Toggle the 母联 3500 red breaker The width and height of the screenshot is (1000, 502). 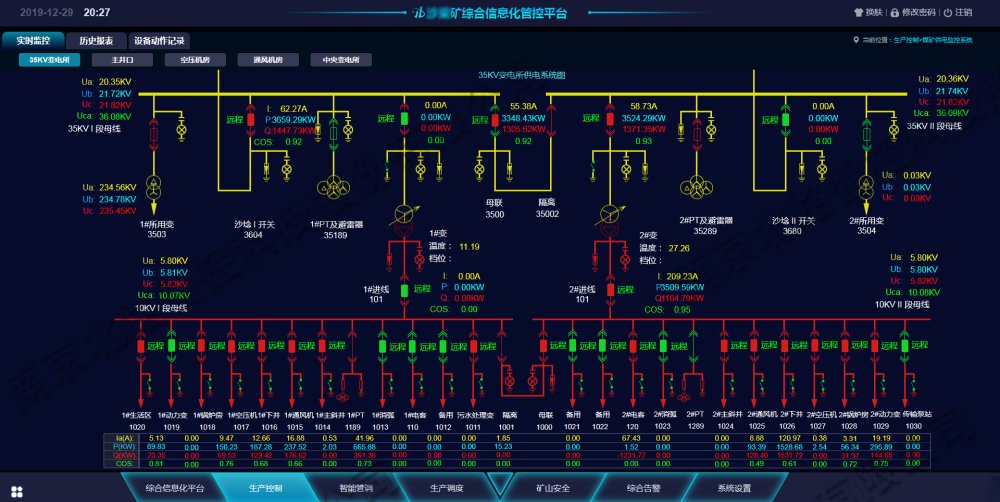[492, 120]
